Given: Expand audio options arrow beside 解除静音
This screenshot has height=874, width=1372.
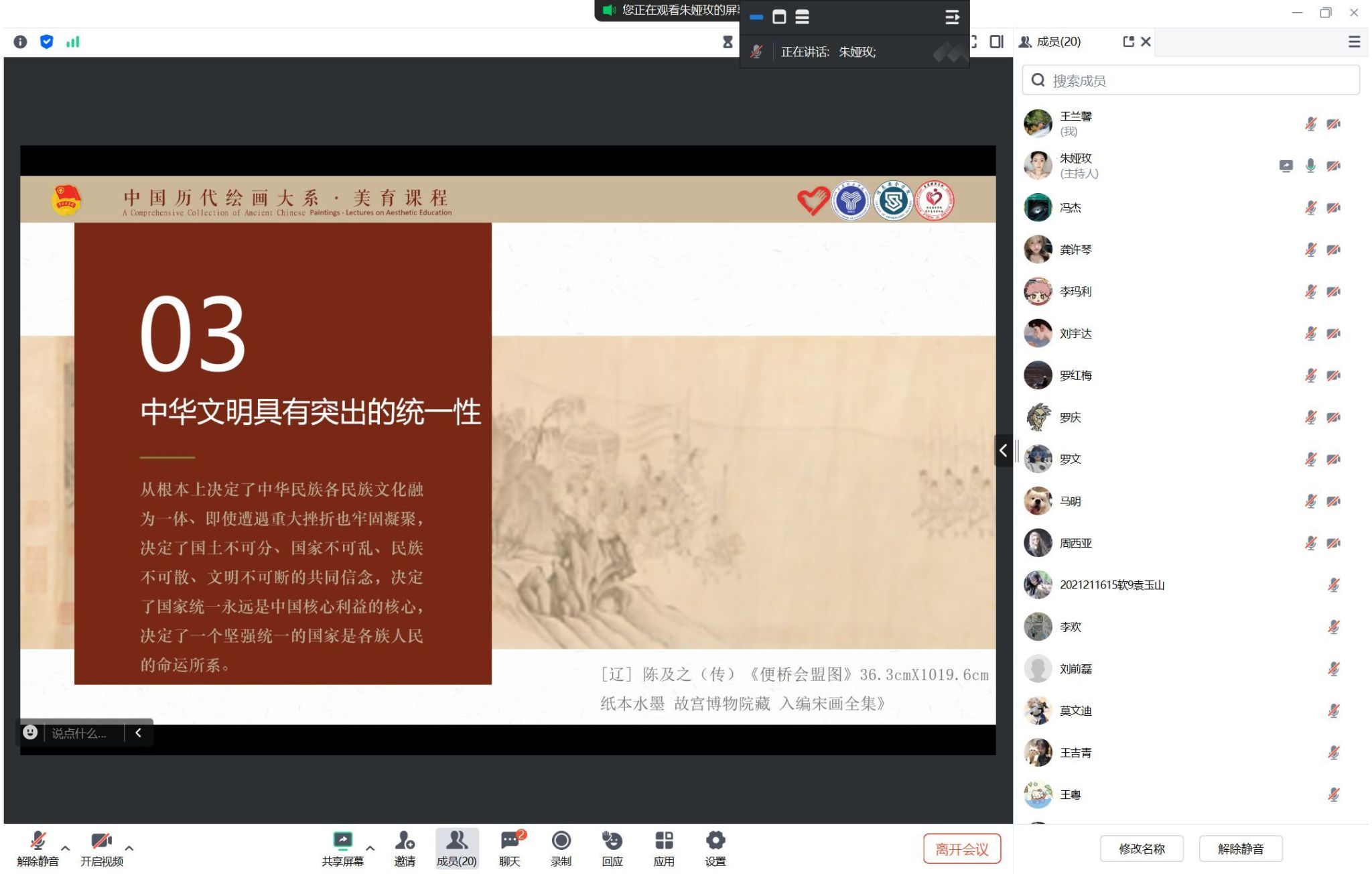Looking at the screenshot, I should (x=66, y=848).
